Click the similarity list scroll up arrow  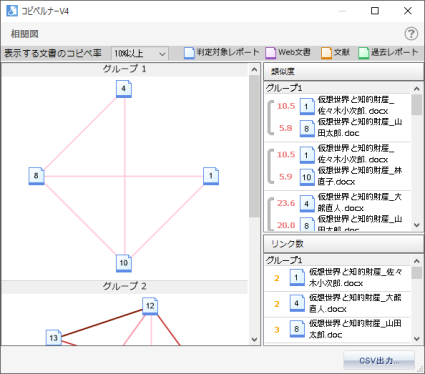[x=417, y=88]
